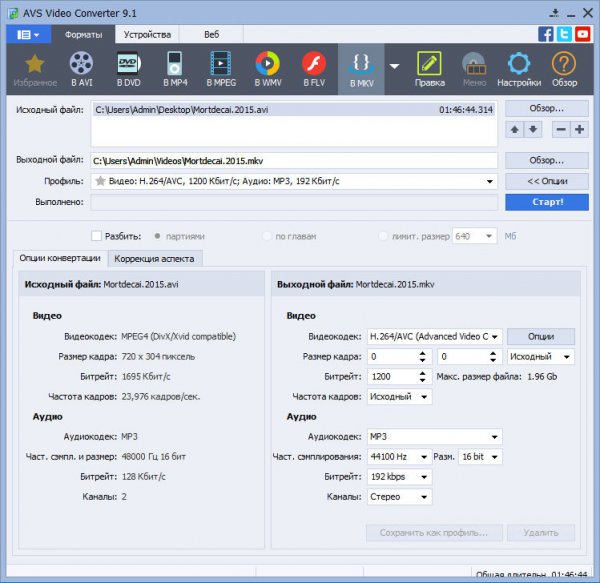The height and width of the screenshot is (583, 600).
Task: Select the To MPEG format icon
Action: tap(221, 70)
